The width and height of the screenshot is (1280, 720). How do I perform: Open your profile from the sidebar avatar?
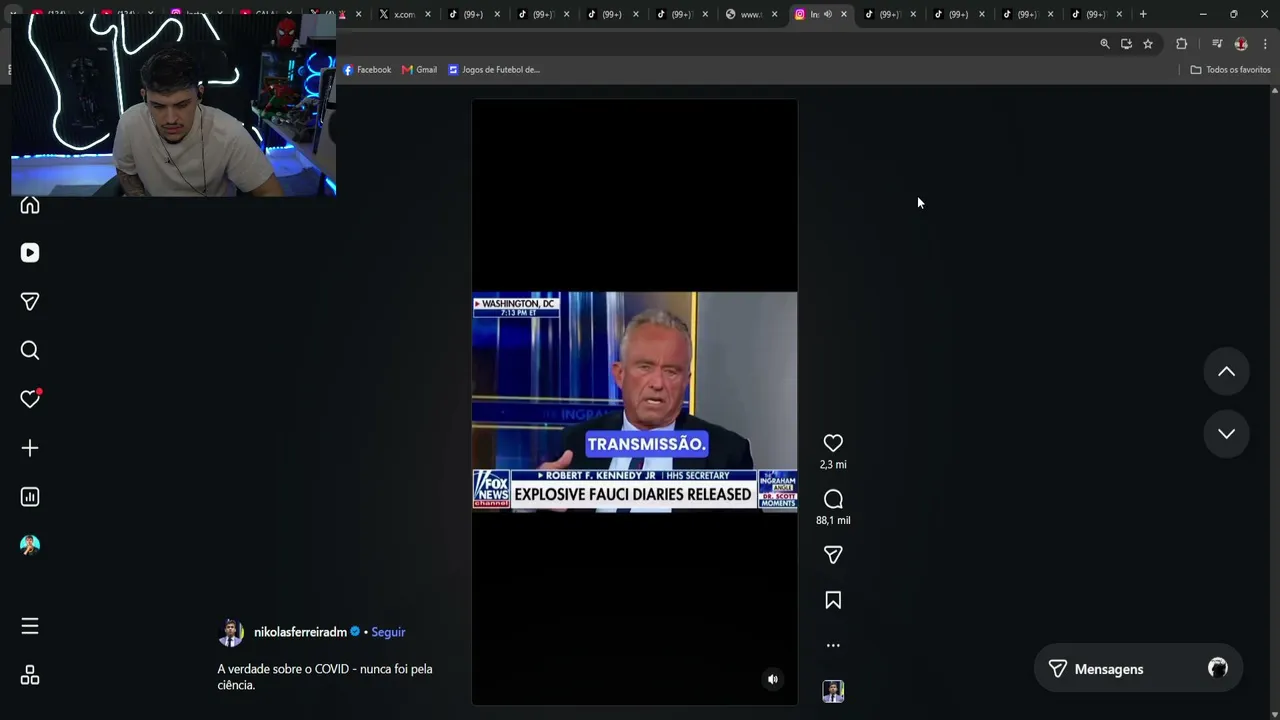(30, 545)
